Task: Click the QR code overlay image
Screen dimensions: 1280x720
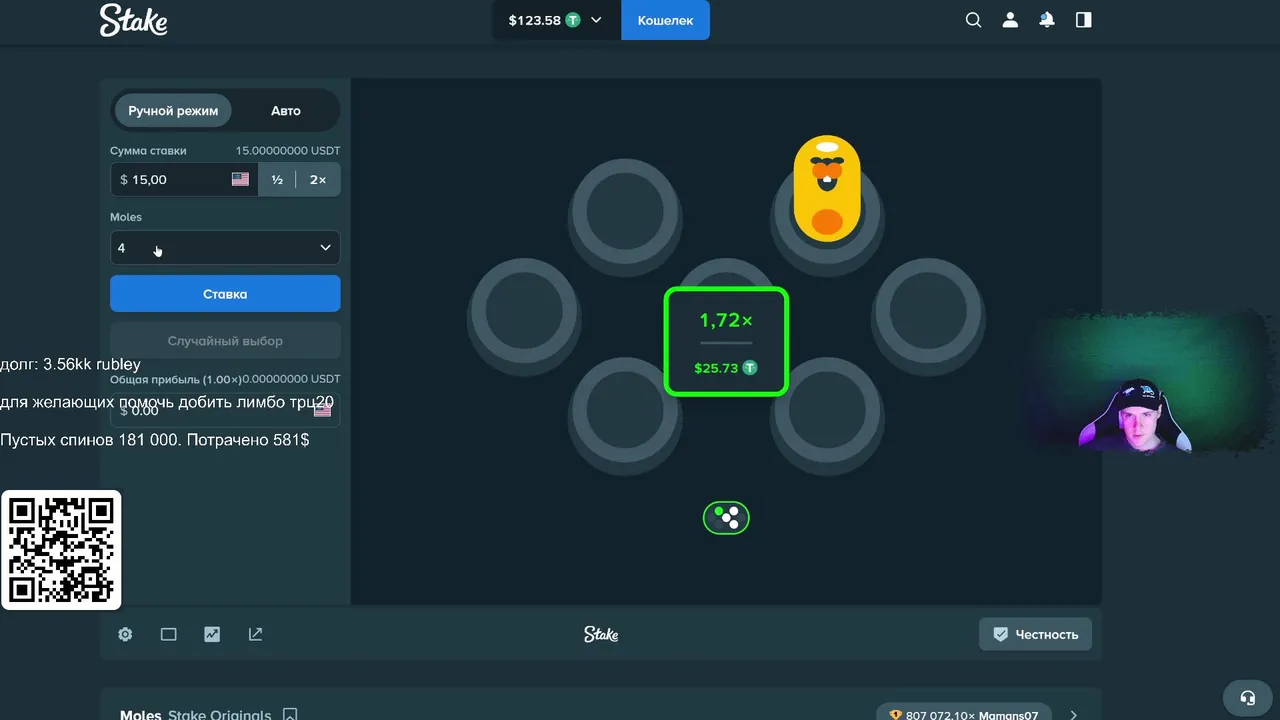Action: click(61, 550)
